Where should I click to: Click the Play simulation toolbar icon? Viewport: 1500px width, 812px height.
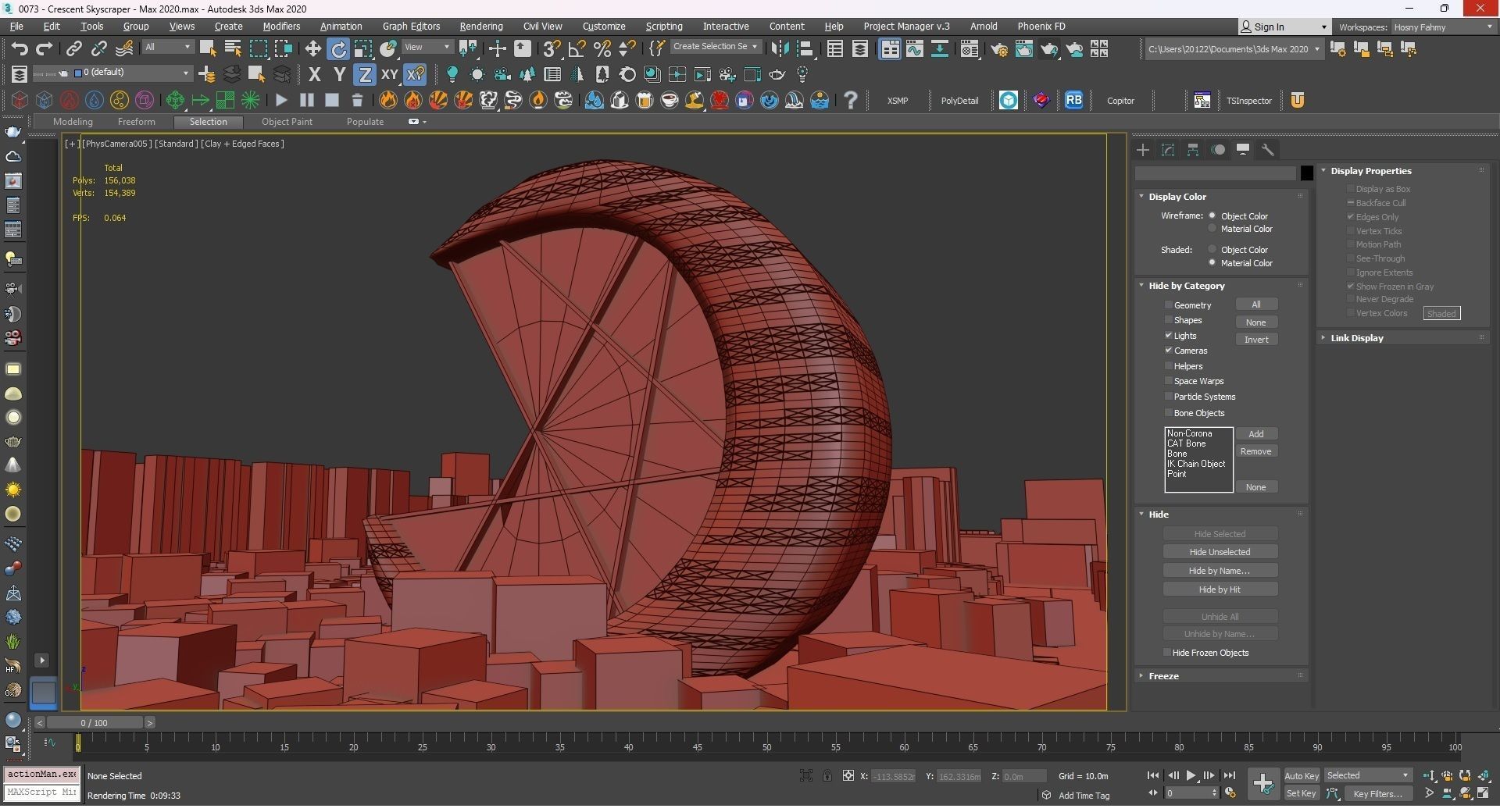point(281,100)
